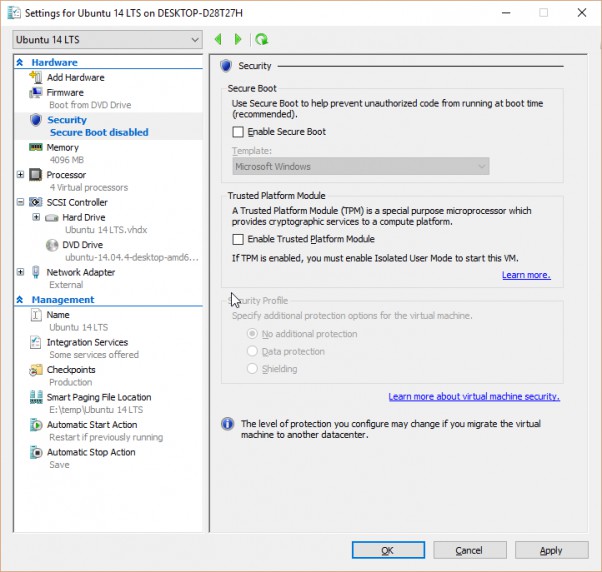Open Automatic Stop Action settings
602x572 pixels.
(x=91, y=452)
